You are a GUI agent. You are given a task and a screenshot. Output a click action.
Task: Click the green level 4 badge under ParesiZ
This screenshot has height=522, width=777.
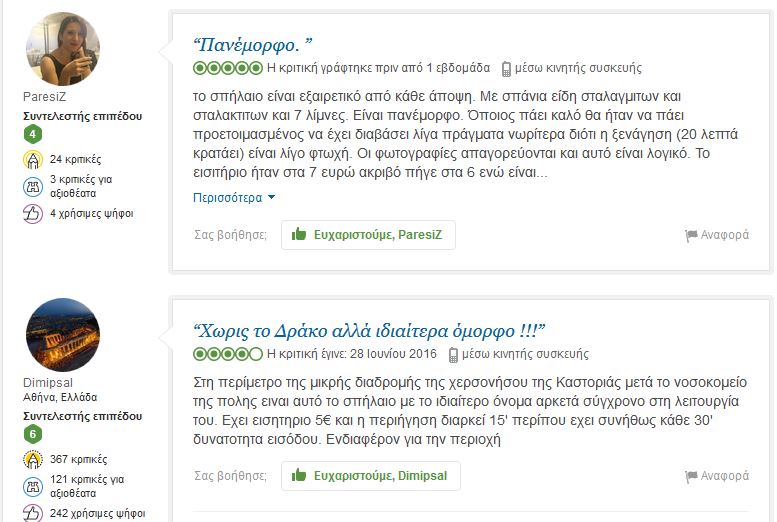pyautogui.click(x=33, y=134)
